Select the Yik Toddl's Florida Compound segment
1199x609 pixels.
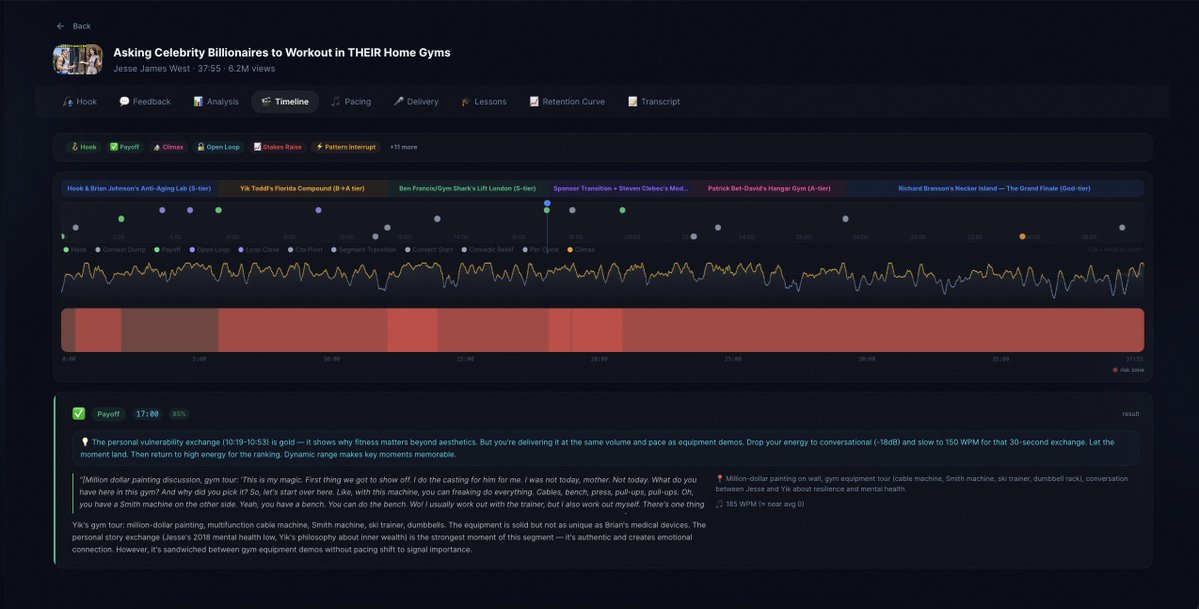(303, 188)
